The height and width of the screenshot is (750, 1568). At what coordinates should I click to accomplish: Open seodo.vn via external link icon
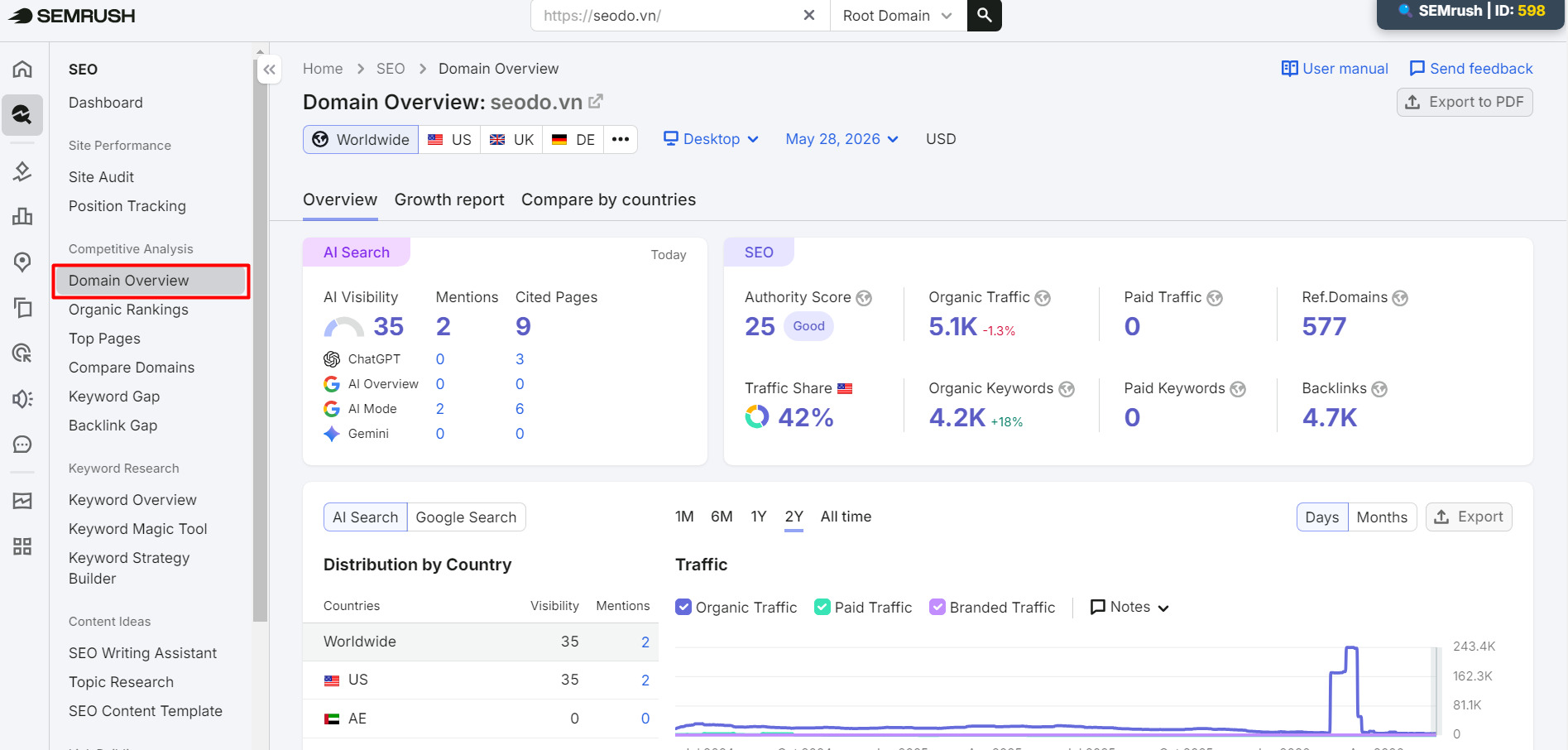pyautogui.click(x=596, y=102)
